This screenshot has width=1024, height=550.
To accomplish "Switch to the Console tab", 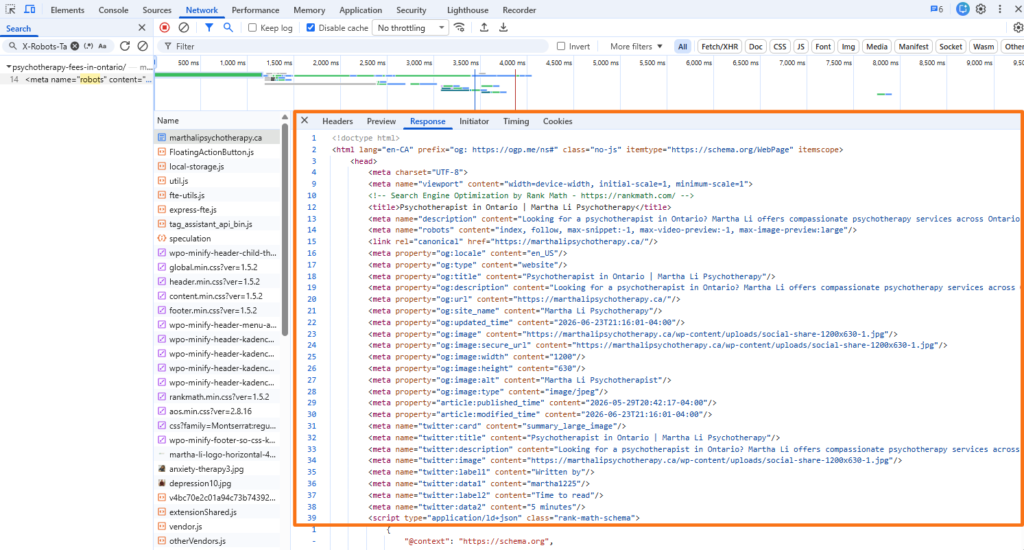I will click(x=113, y=10).
